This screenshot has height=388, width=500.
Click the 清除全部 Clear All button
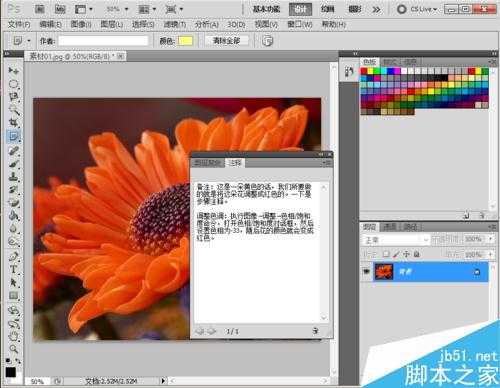(x=226, y=41)
